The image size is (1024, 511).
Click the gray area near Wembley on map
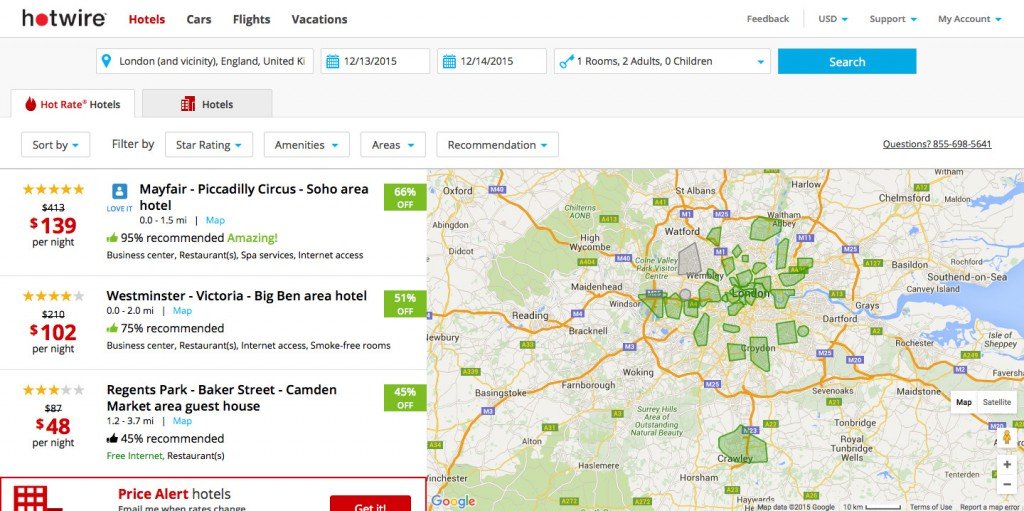(x=689, y=259)
